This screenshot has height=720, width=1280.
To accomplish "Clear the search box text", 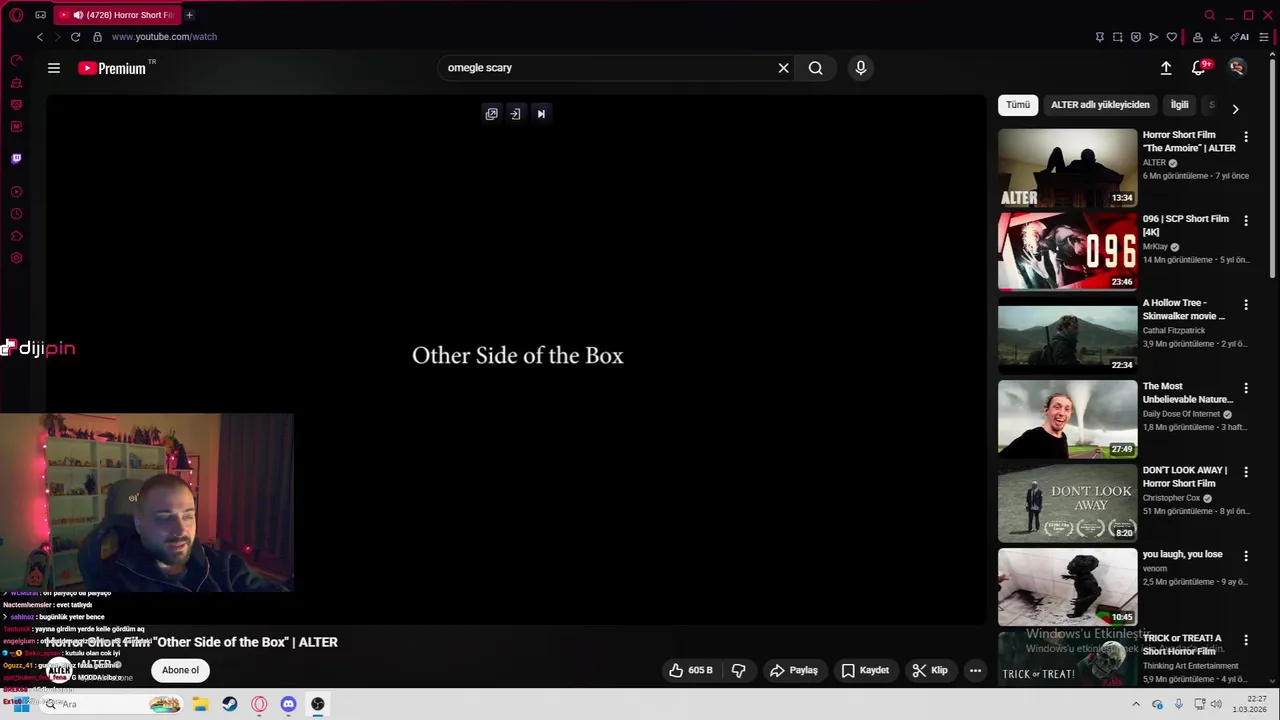I will [x=783, y=68].
